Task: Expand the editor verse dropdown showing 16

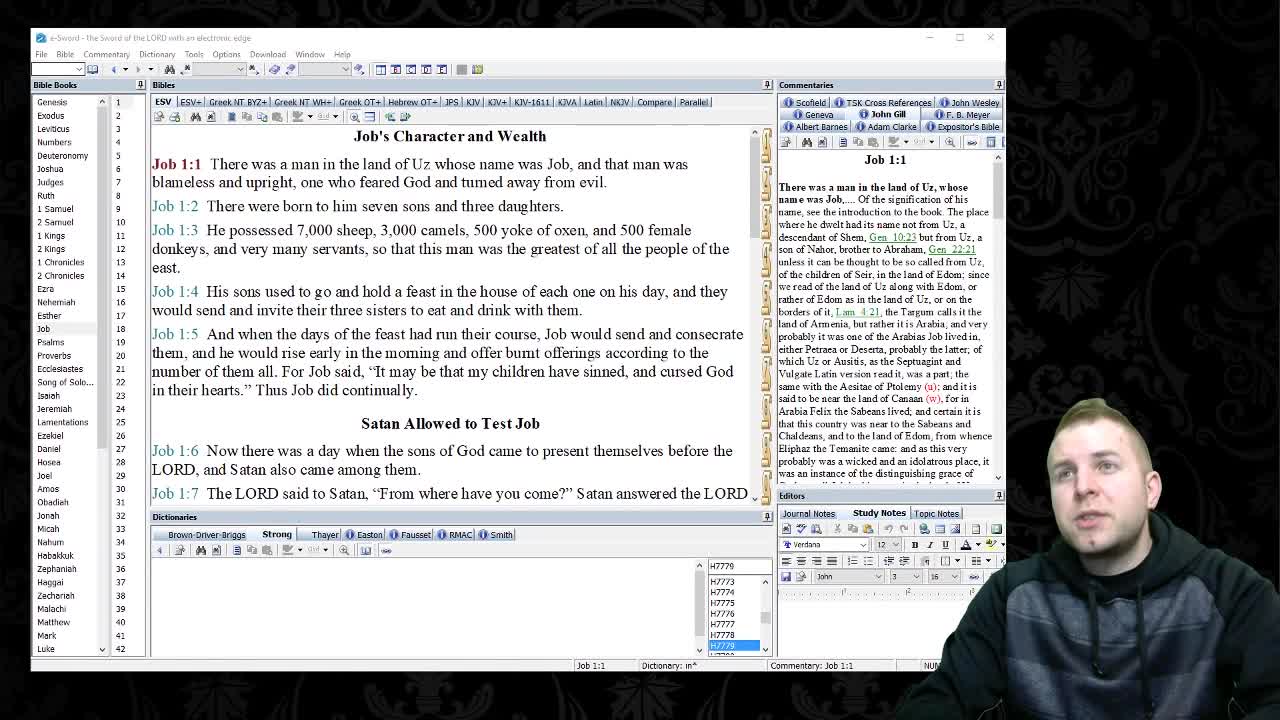Action: click(955, 577)
